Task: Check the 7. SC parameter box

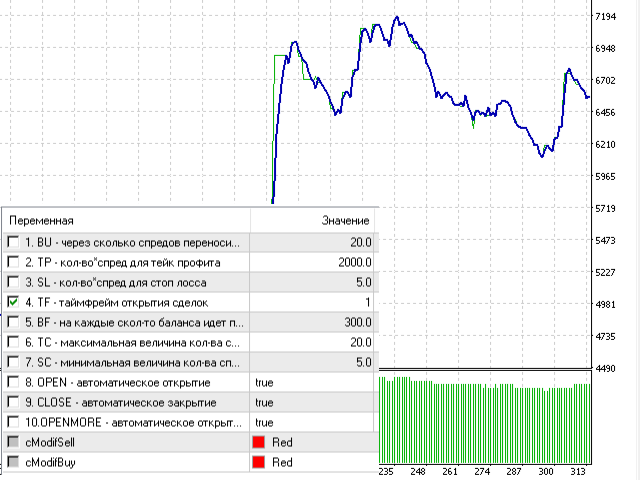Action: [x=13, y=362]
